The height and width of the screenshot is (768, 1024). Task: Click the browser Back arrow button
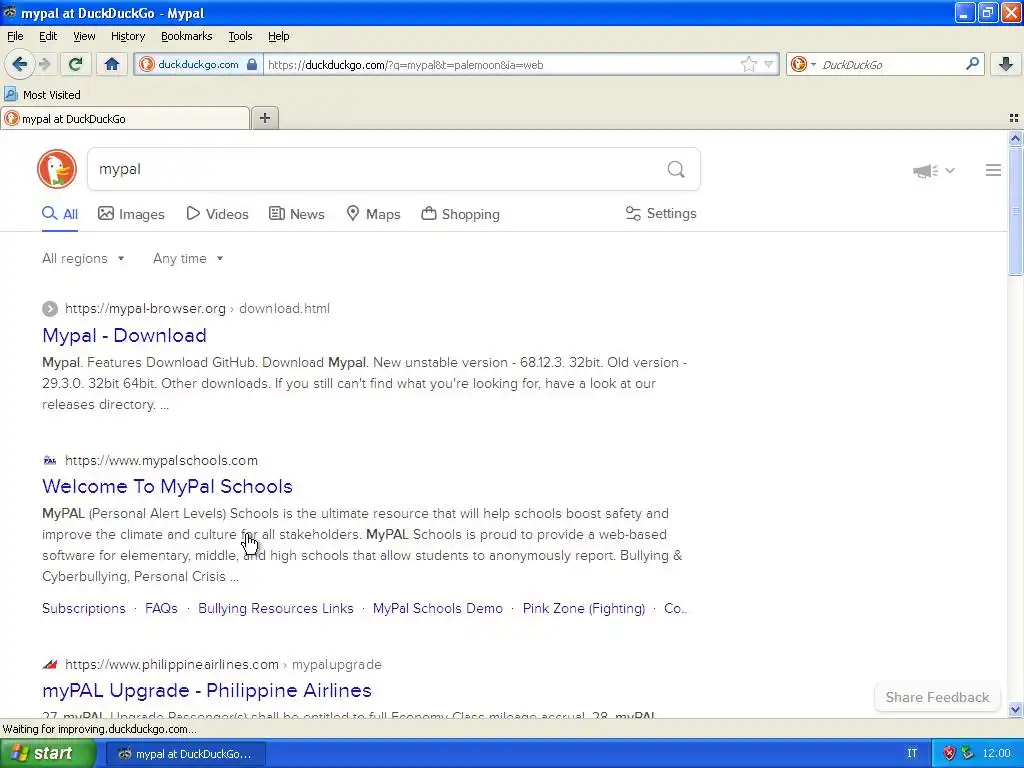[x=19, y=64]
